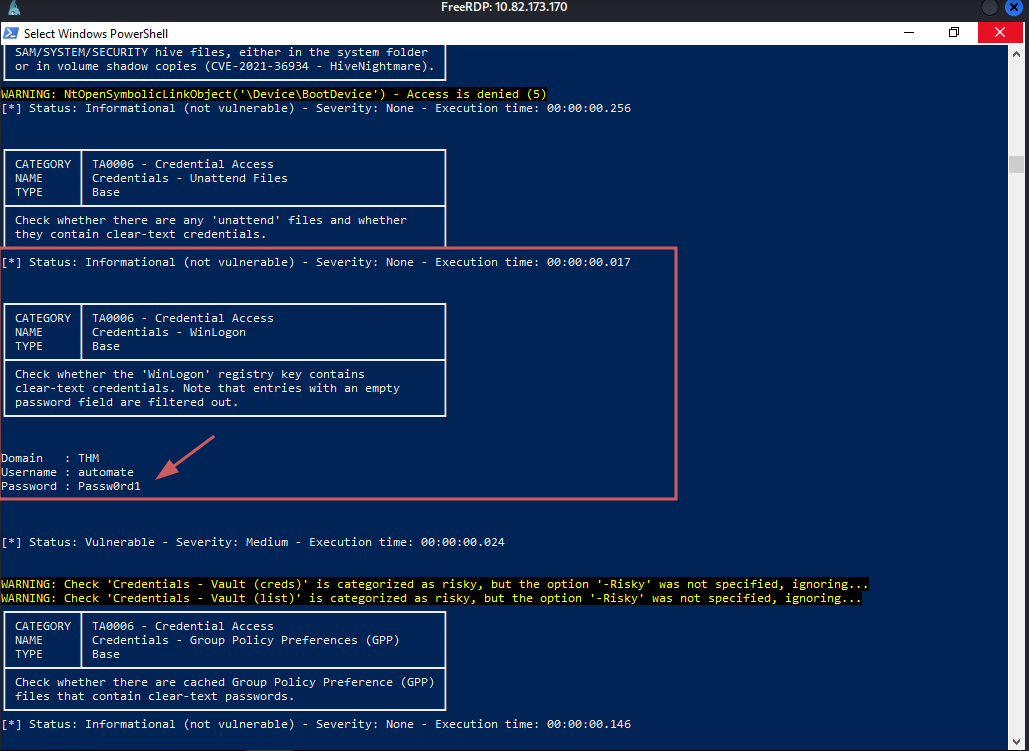Viewport: 1029px width, 751px height.
Task: Click the Password value Passw0rd1
Action: click(110, 486)
